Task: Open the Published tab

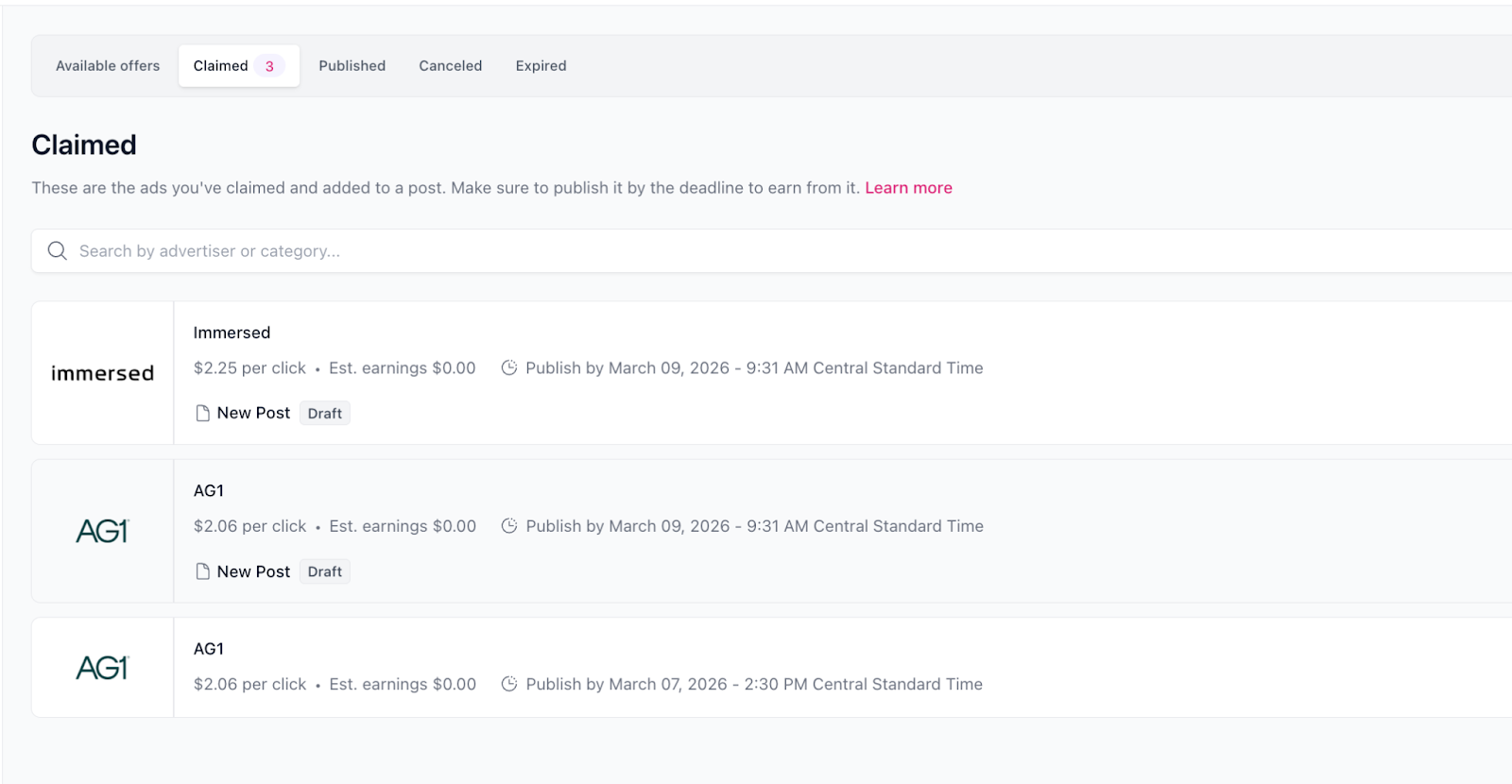Action: click(x=352, y=66)
